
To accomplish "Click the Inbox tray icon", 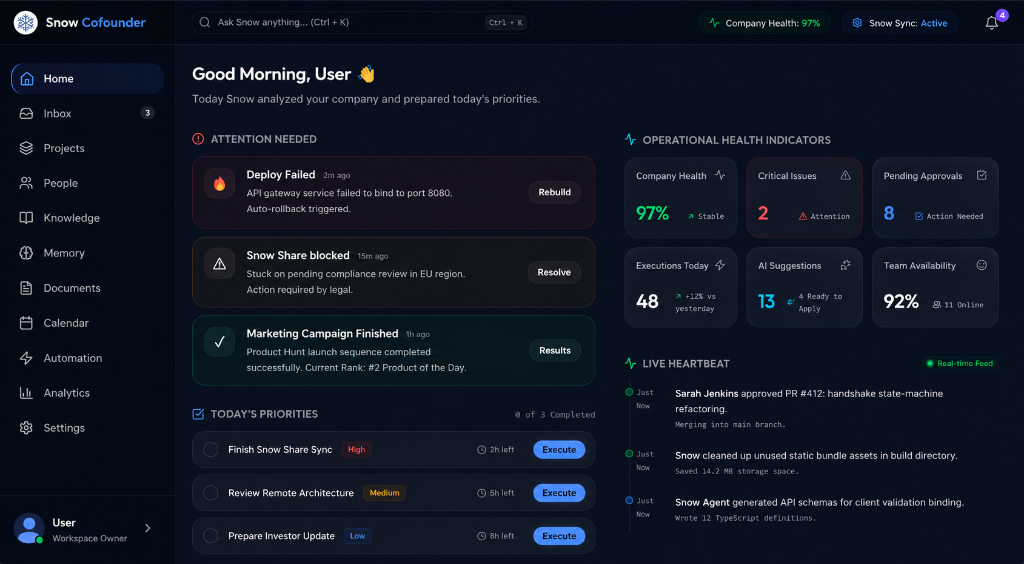I will click(x=26, y=114).
